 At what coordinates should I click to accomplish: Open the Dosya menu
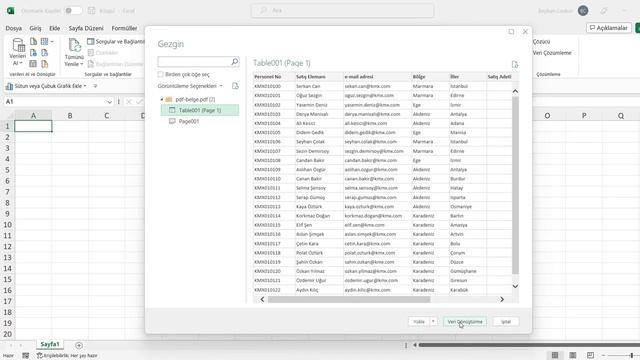13,28
